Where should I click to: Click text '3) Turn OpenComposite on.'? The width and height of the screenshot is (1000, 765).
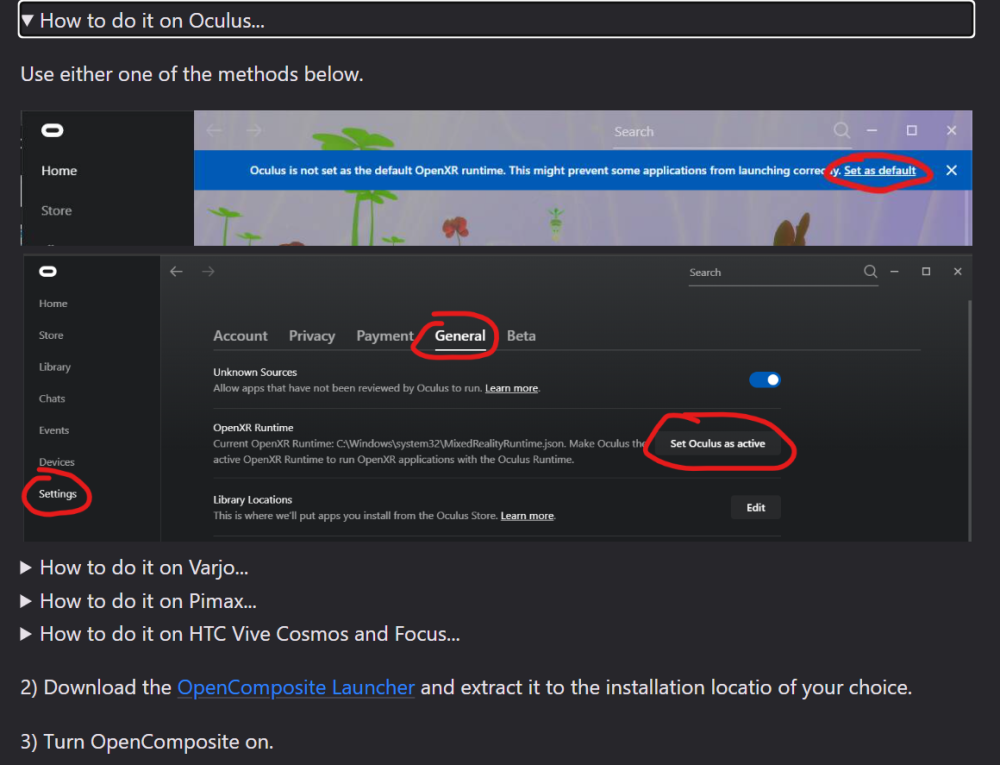click(147, 742)
